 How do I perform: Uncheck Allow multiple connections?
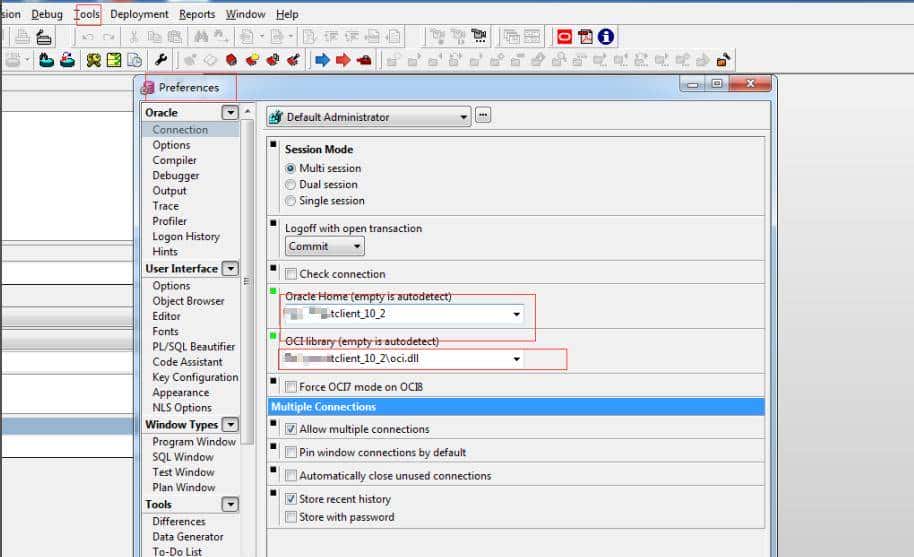(x=291, y=429)
